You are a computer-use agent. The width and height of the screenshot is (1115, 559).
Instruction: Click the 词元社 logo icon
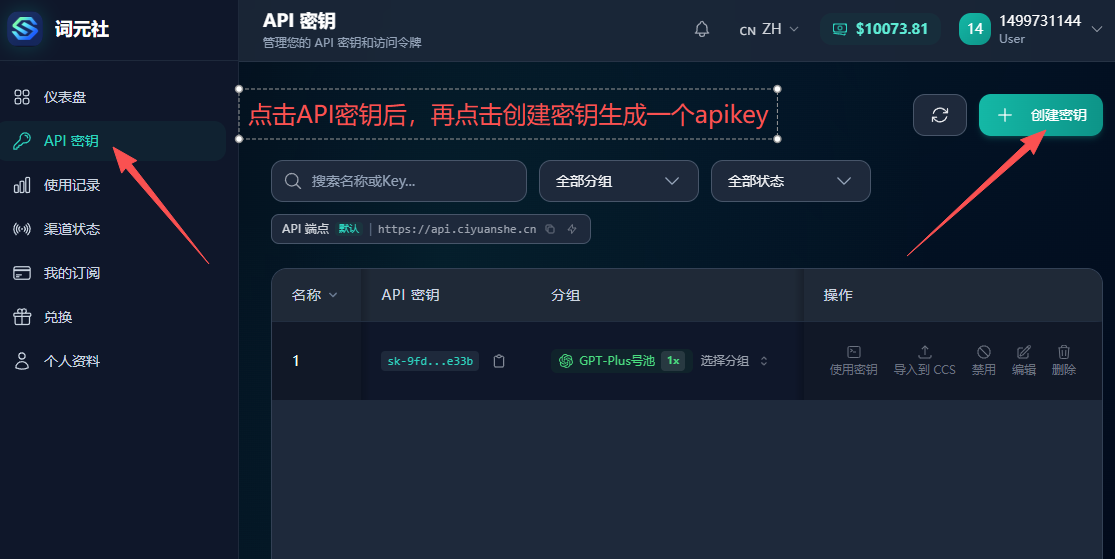pos(25,28)
